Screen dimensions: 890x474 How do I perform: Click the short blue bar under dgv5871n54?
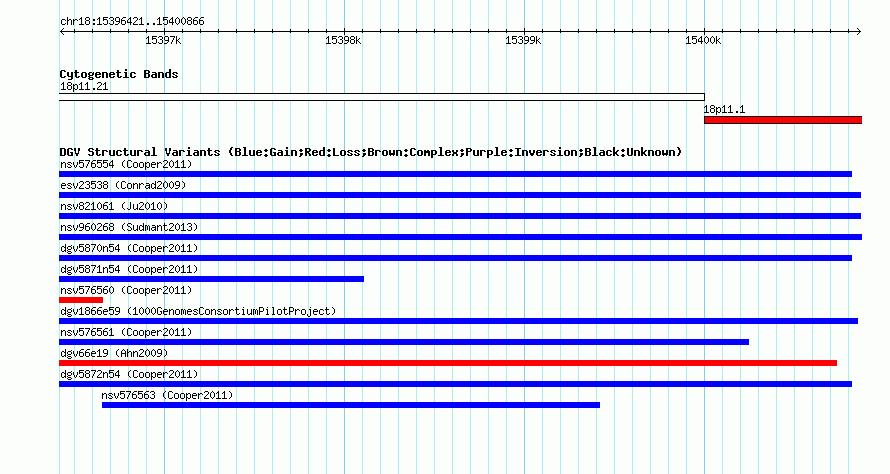coord(211,279)
